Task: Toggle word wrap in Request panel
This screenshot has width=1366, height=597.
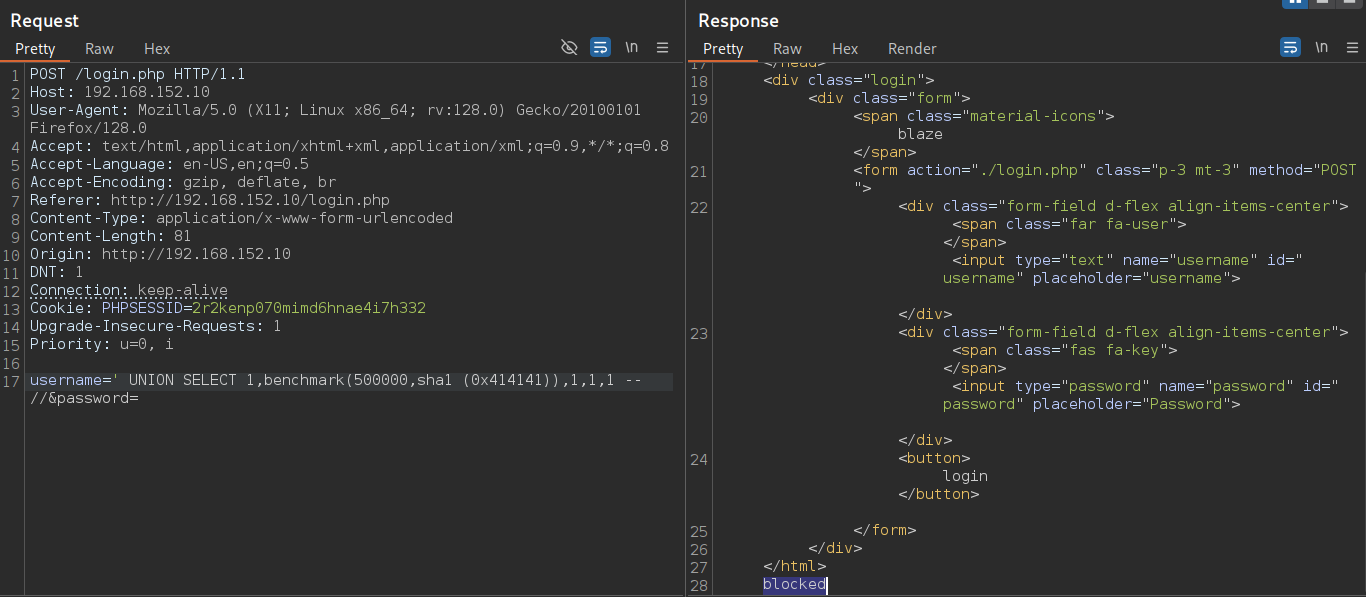Action: pyautogui.click(x=600, y=47)
